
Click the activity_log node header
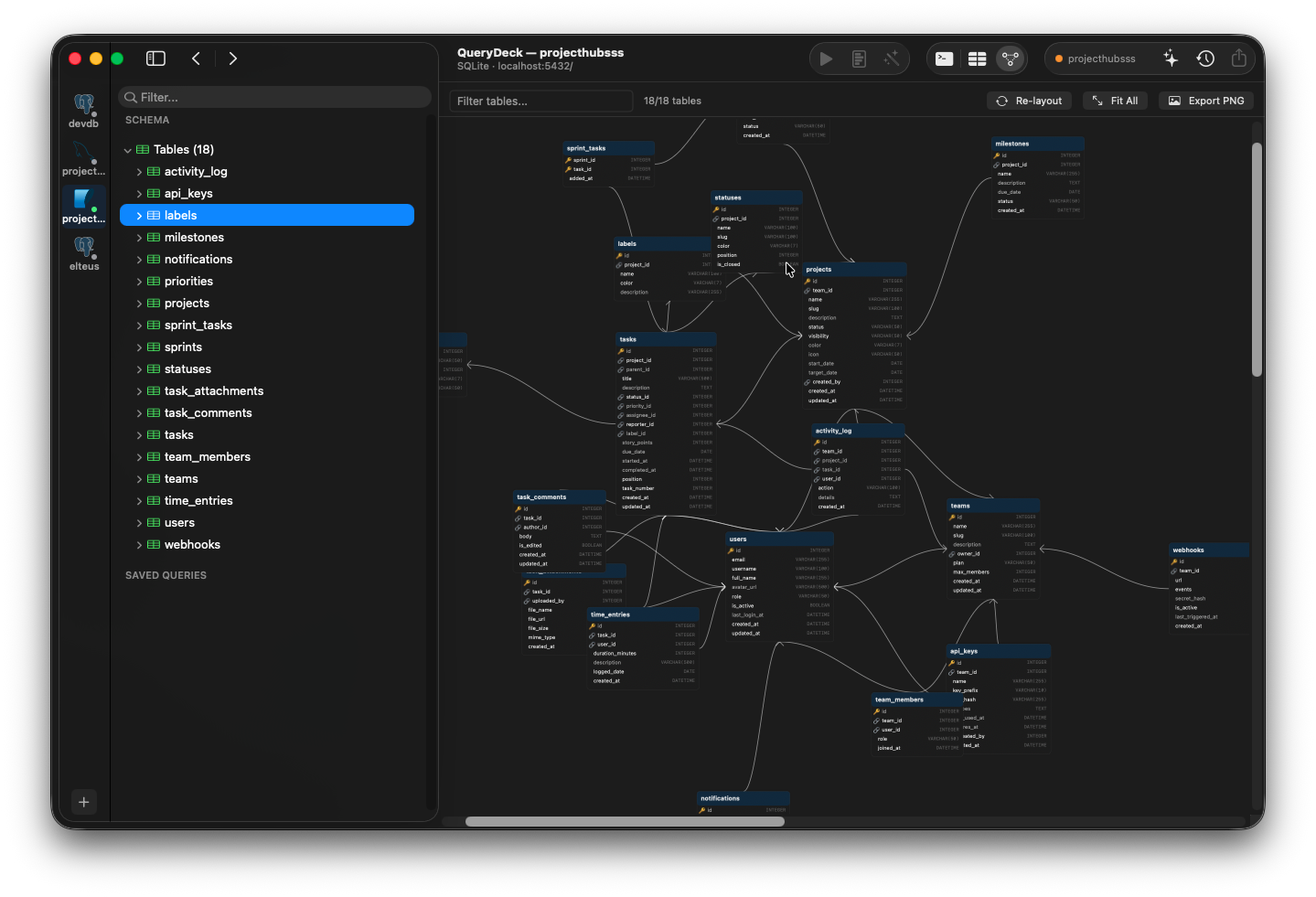click(x=859, y=431)
